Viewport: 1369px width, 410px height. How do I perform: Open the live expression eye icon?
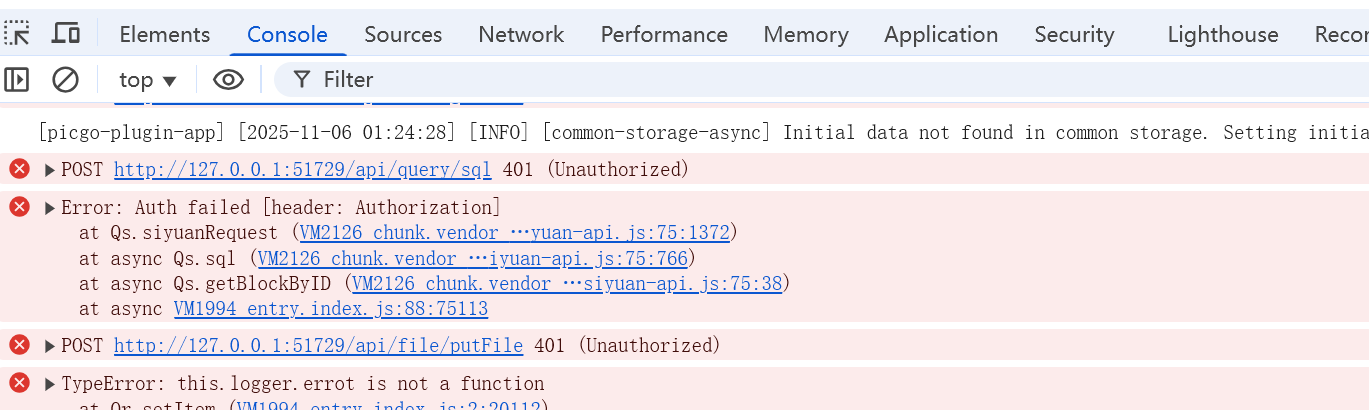228,79
